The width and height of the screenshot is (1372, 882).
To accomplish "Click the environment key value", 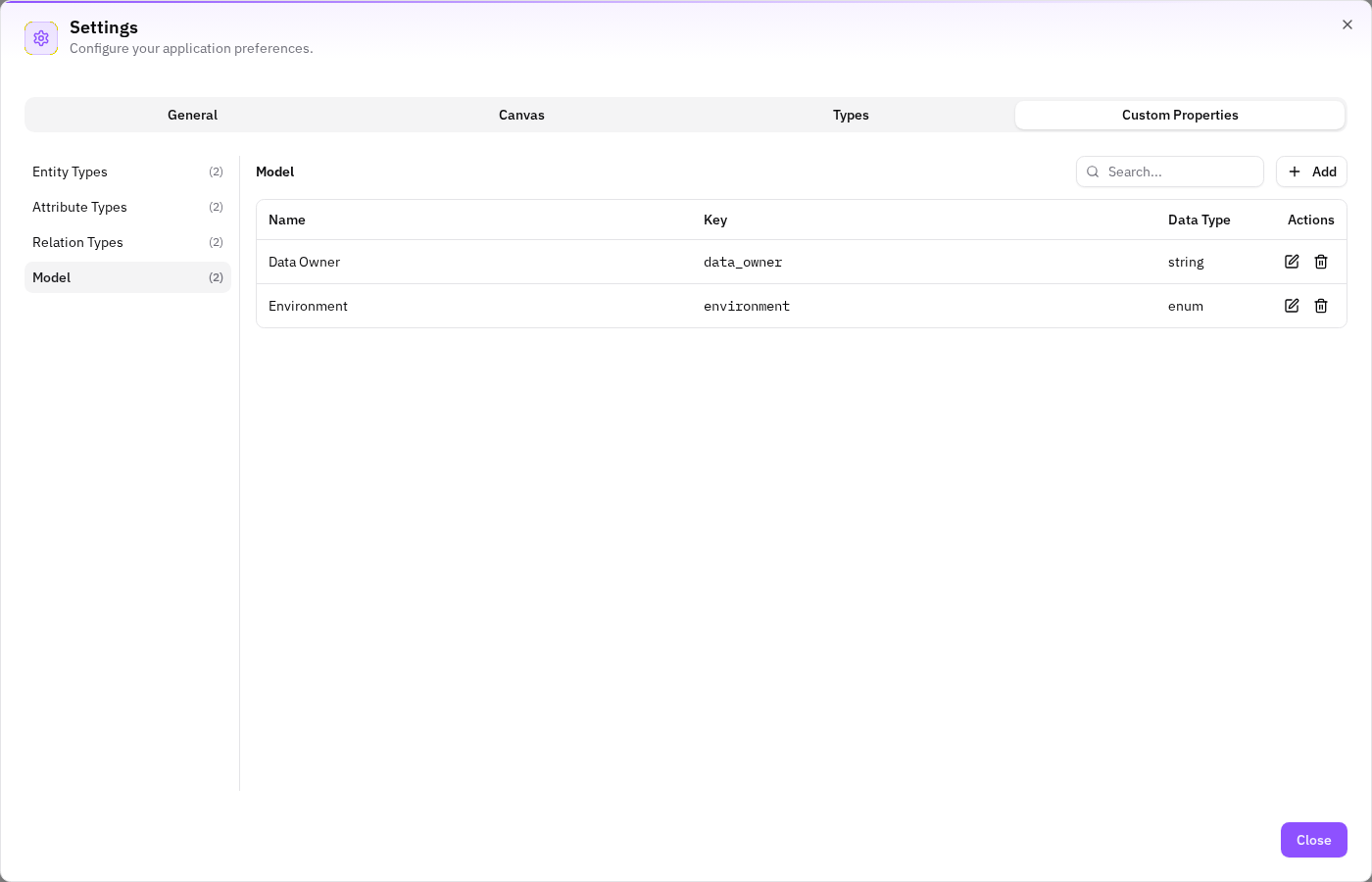I will point(747,307).
